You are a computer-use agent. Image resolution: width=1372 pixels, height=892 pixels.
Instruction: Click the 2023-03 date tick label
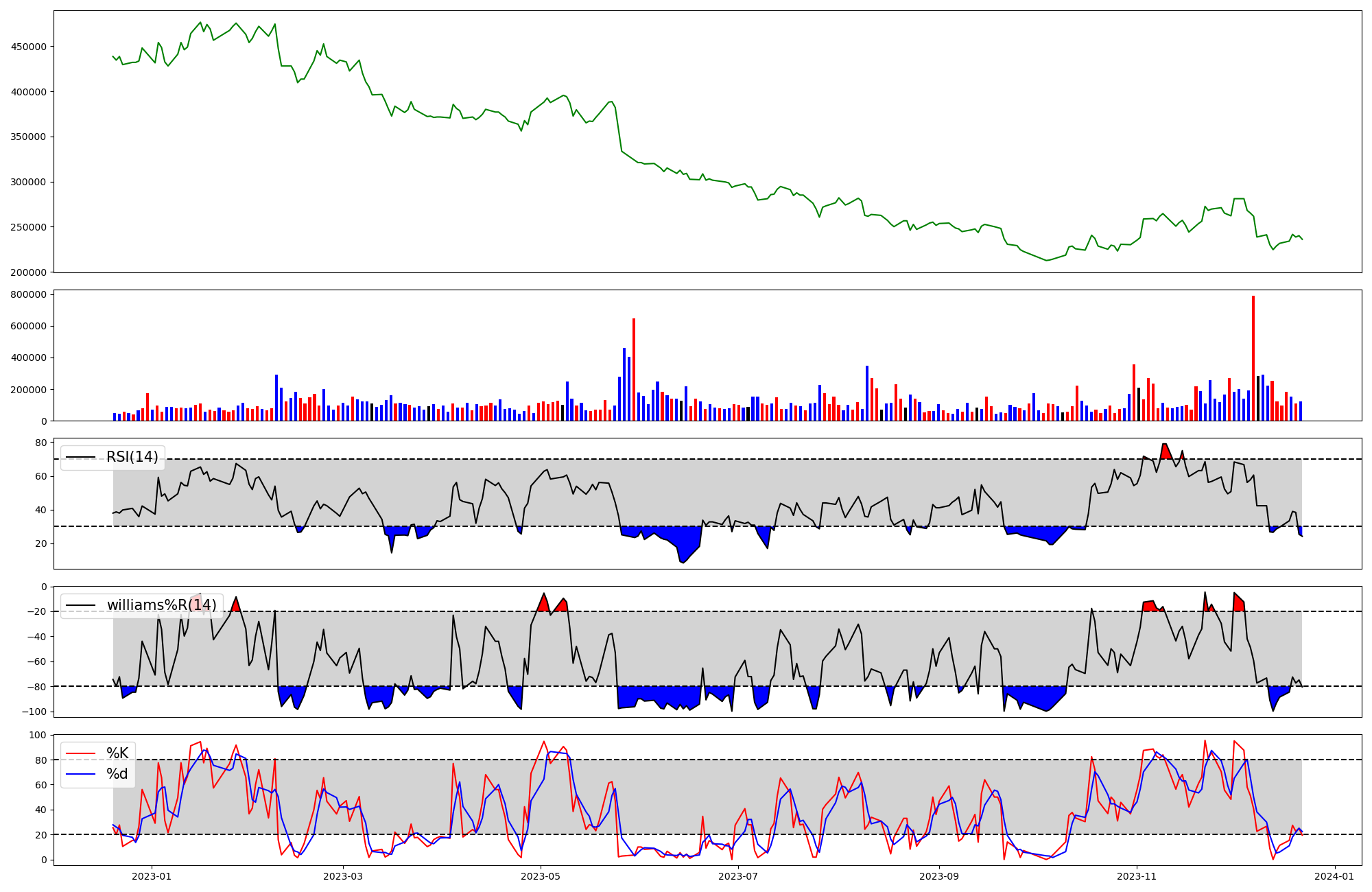[x=342, y=876]
